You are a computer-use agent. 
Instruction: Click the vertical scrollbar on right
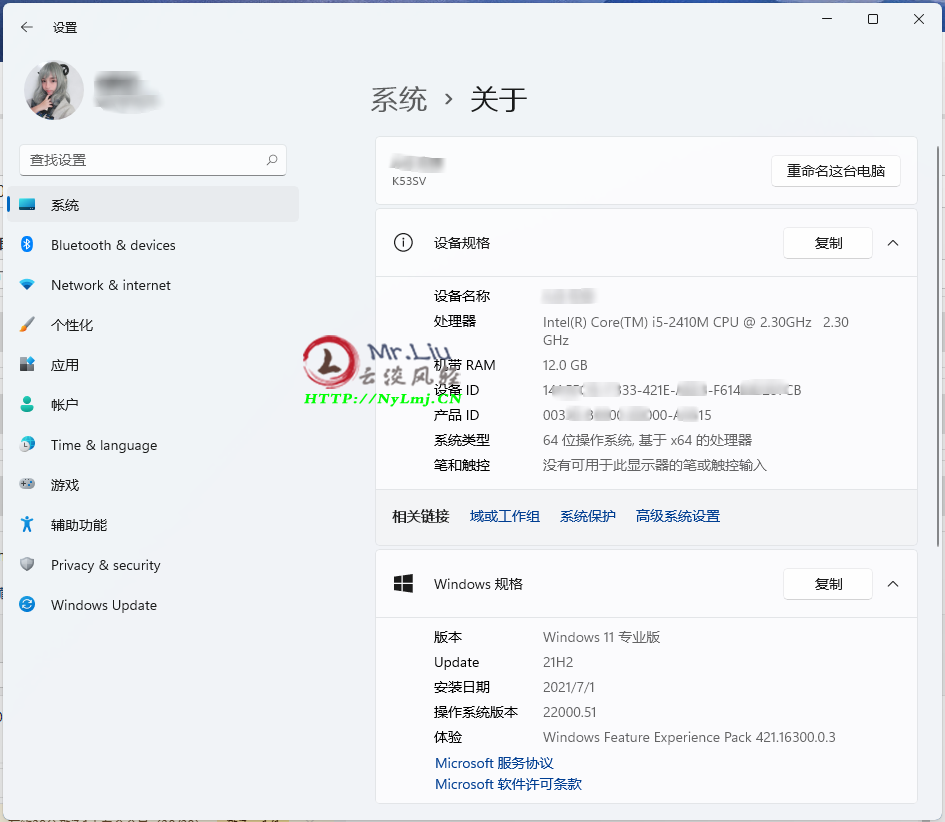[x=937, y=347]
